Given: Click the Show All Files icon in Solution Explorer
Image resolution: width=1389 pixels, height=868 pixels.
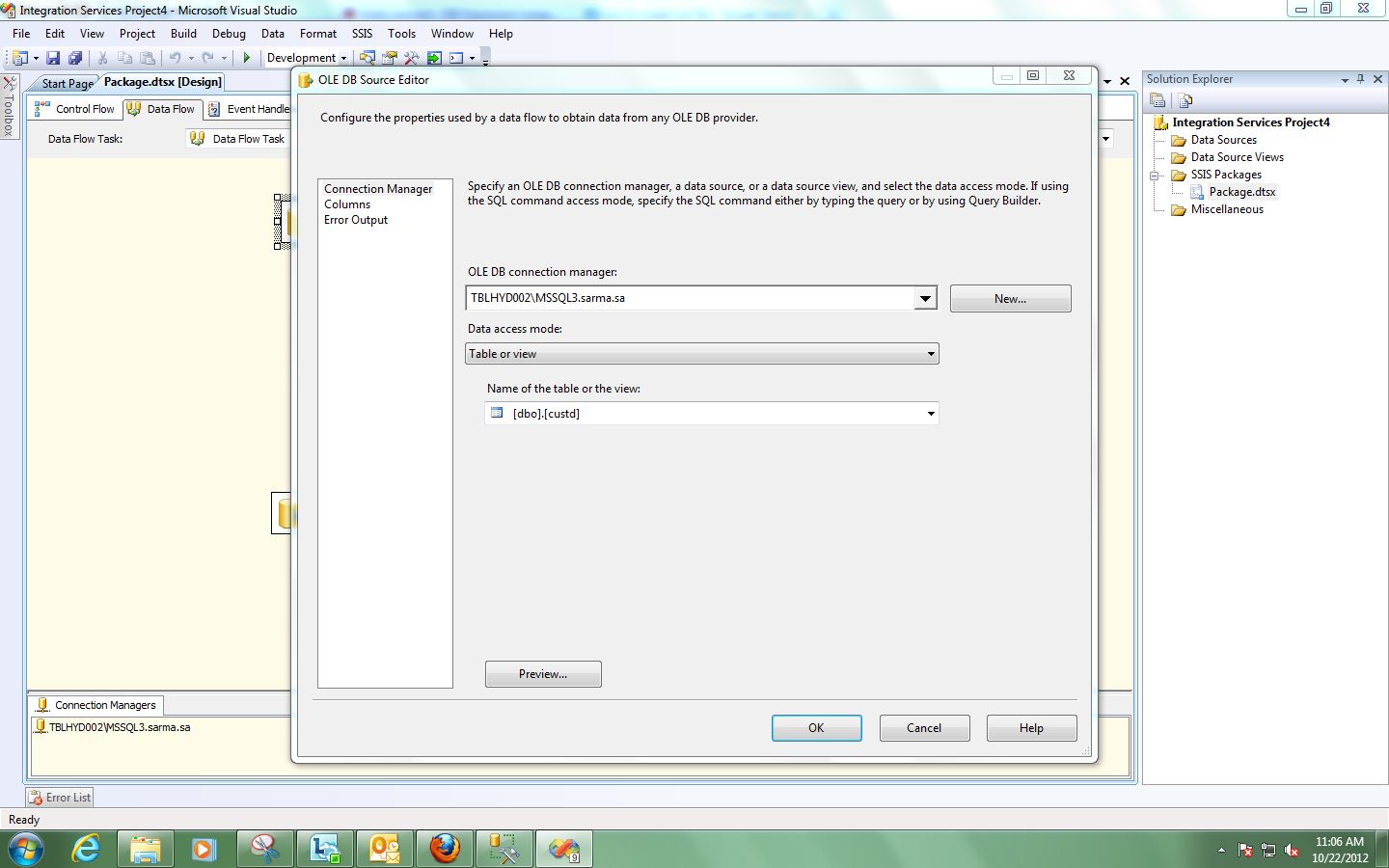Looking at the screenshot, I should coord(1185,100).
